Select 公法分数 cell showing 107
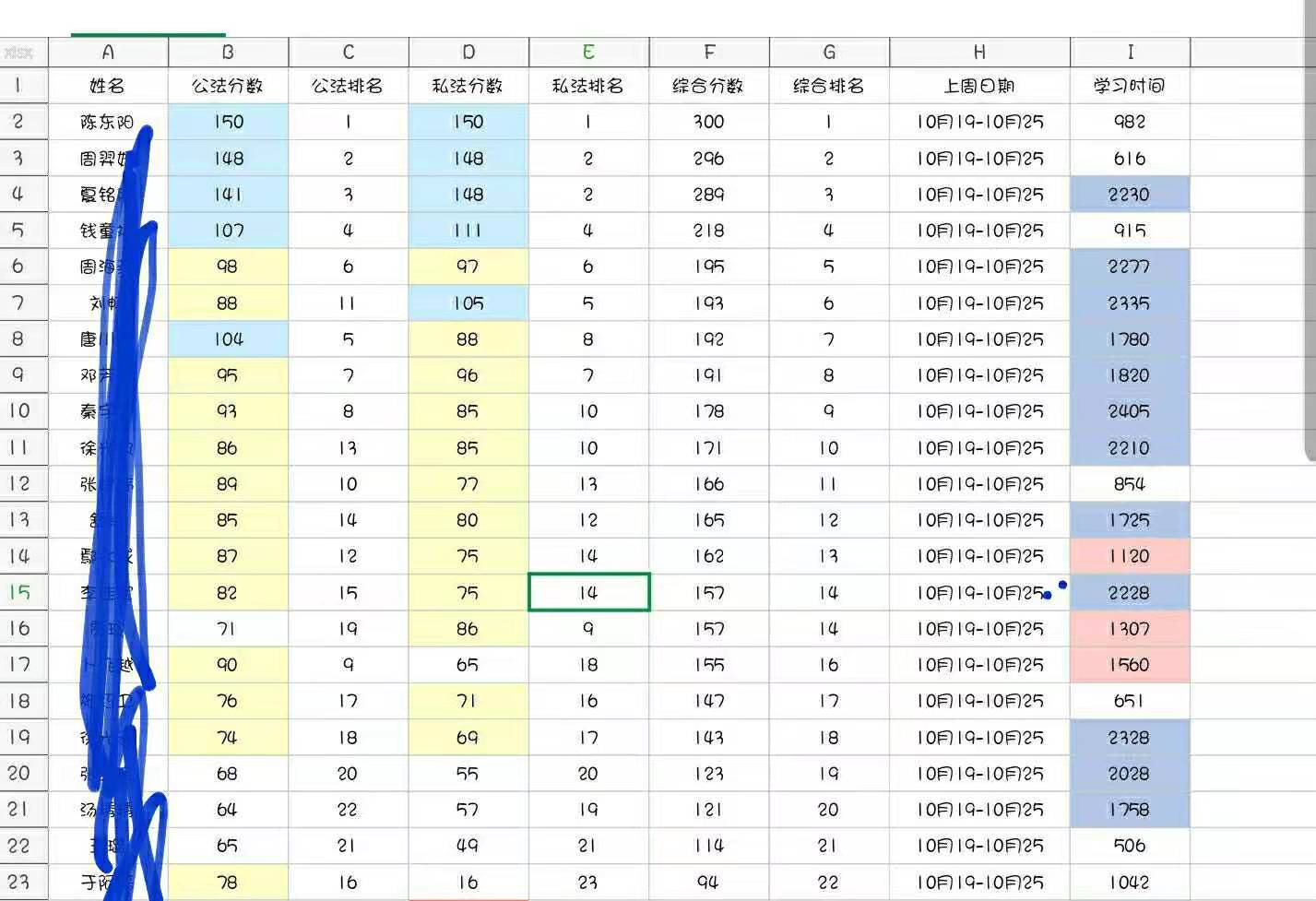Viewport: 1316px width, 901px height. pyautogui.click(x=229, y=231)
